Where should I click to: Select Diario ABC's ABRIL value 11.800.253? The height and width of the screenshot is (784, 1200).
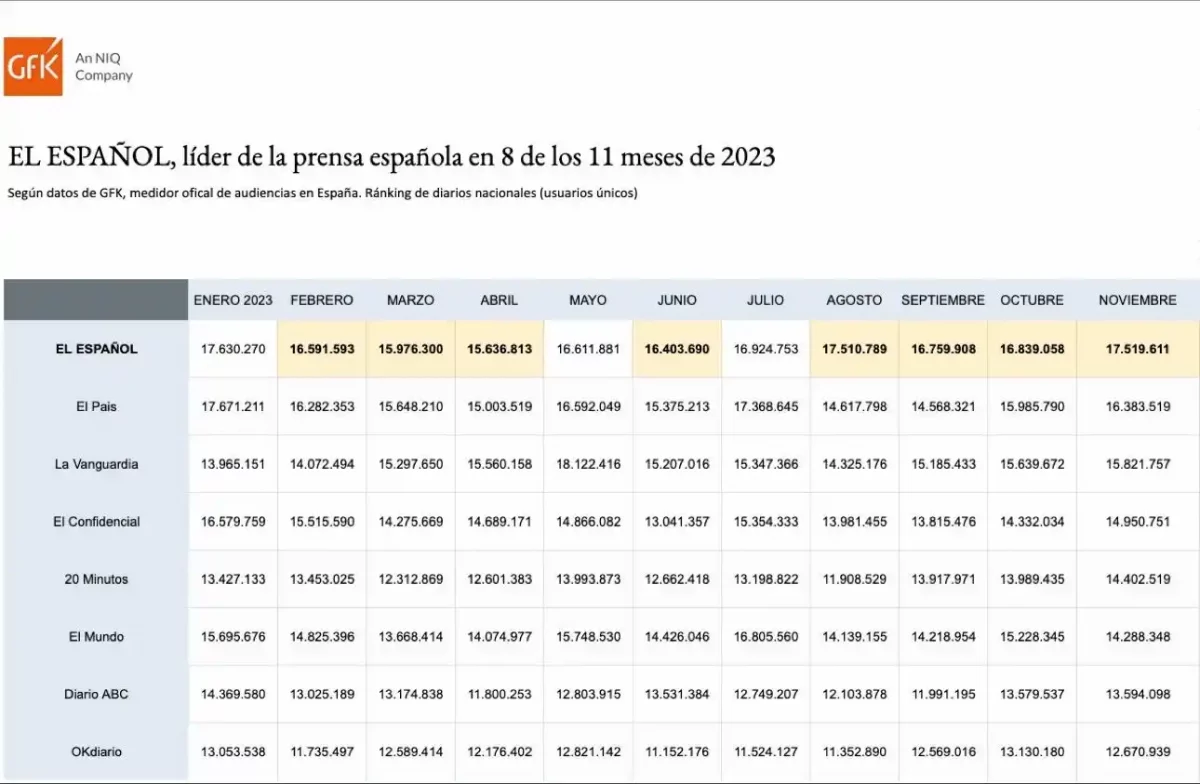(x=499, y=694)
